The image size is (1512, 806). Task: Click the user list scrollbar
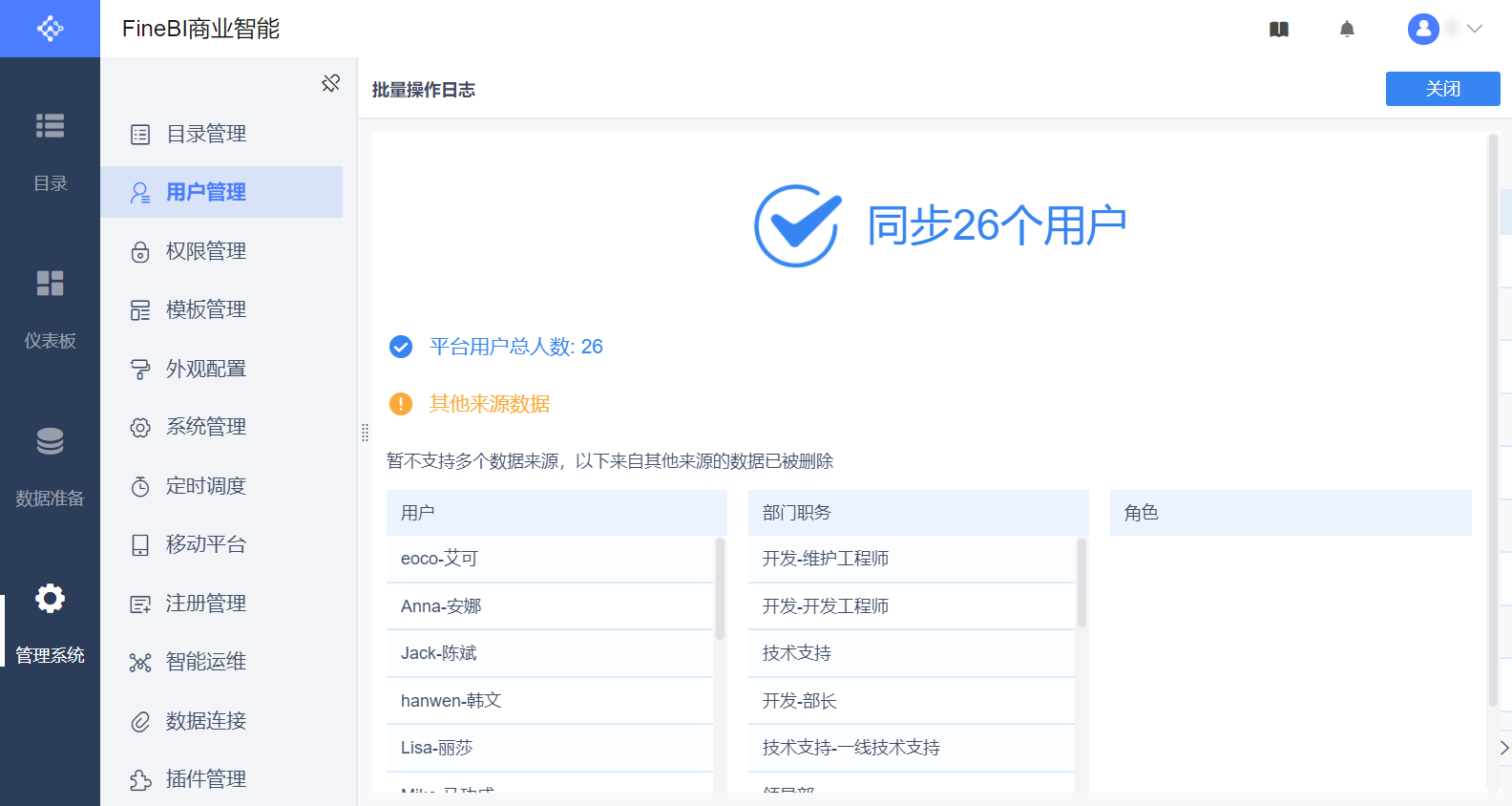720,589
